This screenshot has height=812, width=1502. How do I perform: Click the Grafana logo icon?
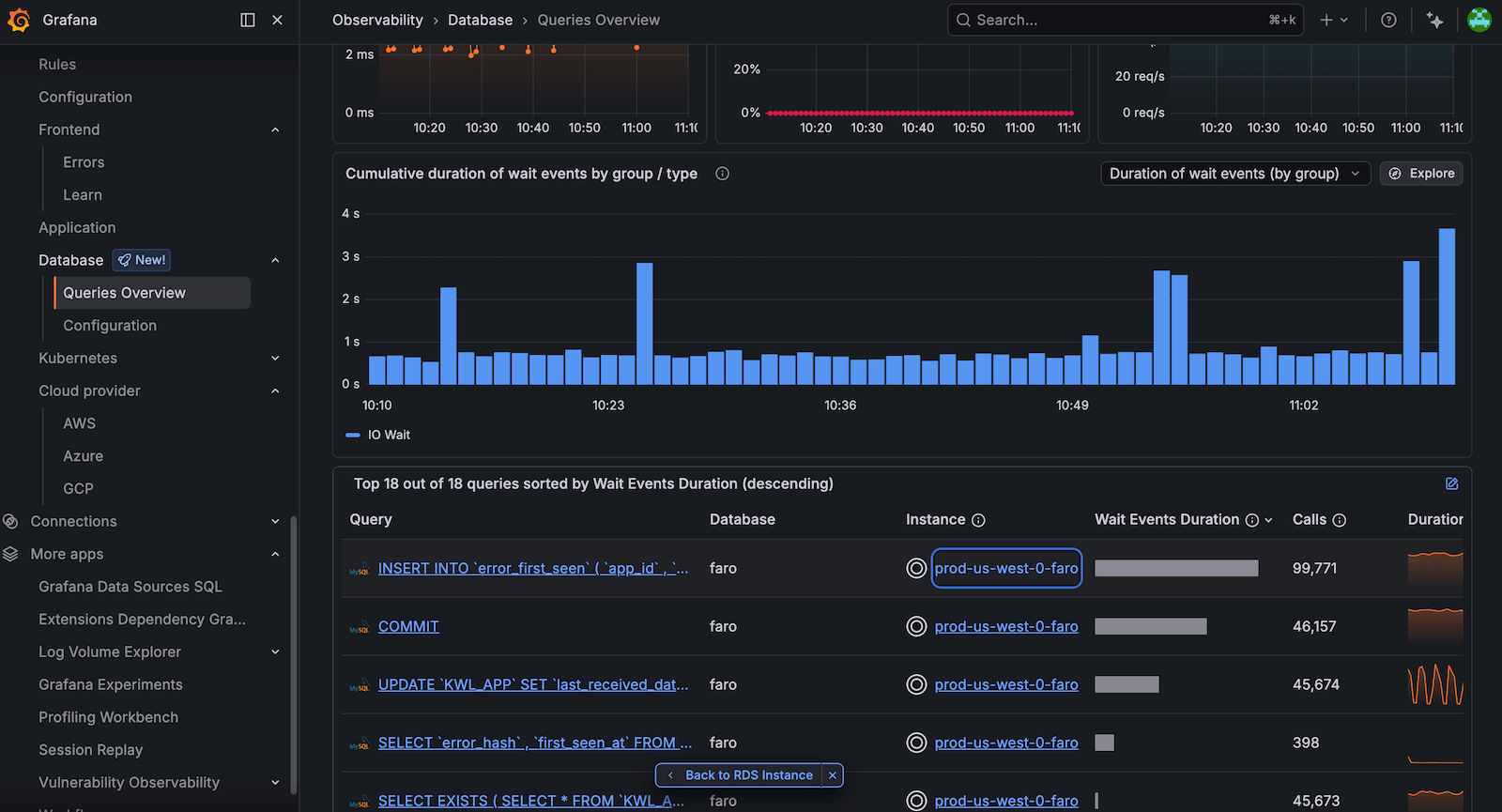[x=19, y=20]
